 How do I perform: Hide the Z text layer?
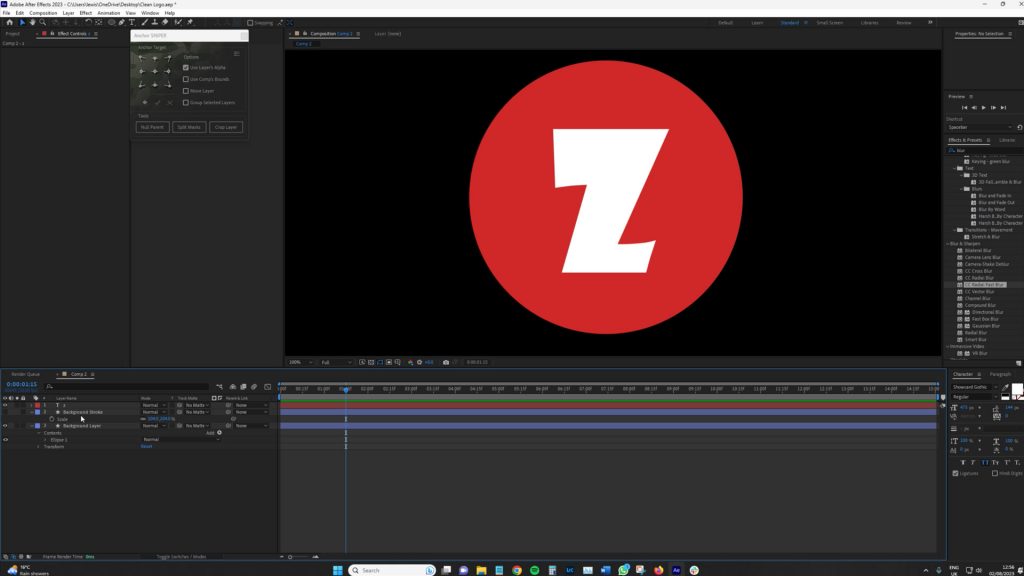(x=5, y=405)
